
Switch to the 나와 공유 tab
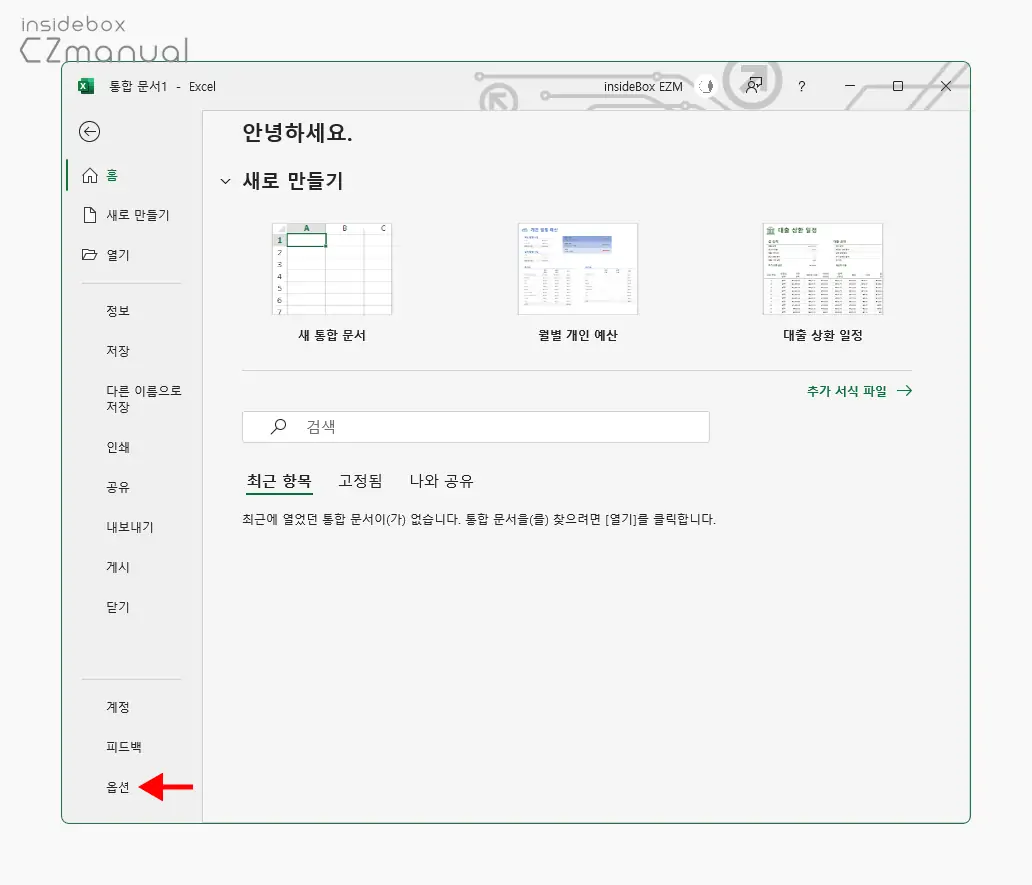coord(441,481)
